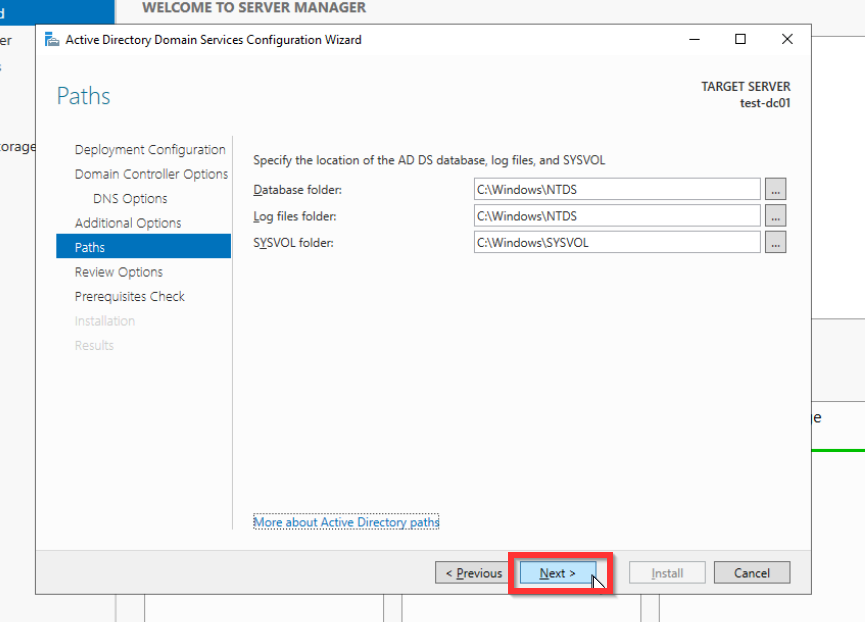Maximize the configuration wizard window

(x=740, y=40)
